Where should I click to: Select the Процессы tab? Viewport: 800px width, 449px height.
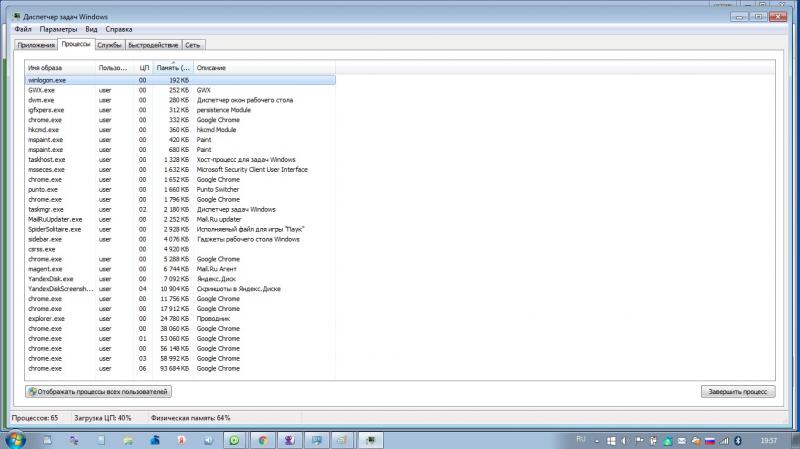point(76,44)
